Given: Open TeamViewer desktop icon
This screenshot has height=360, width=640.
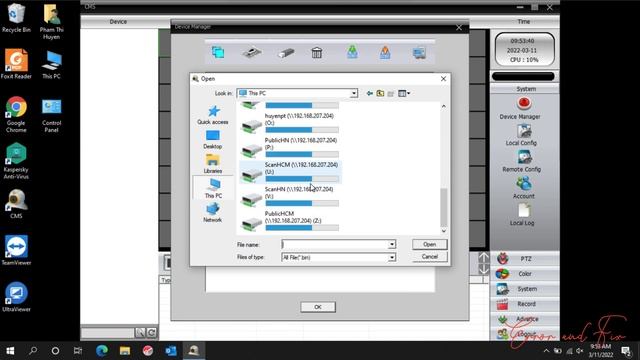Looking at the screenshot, I should pos(16,250).
